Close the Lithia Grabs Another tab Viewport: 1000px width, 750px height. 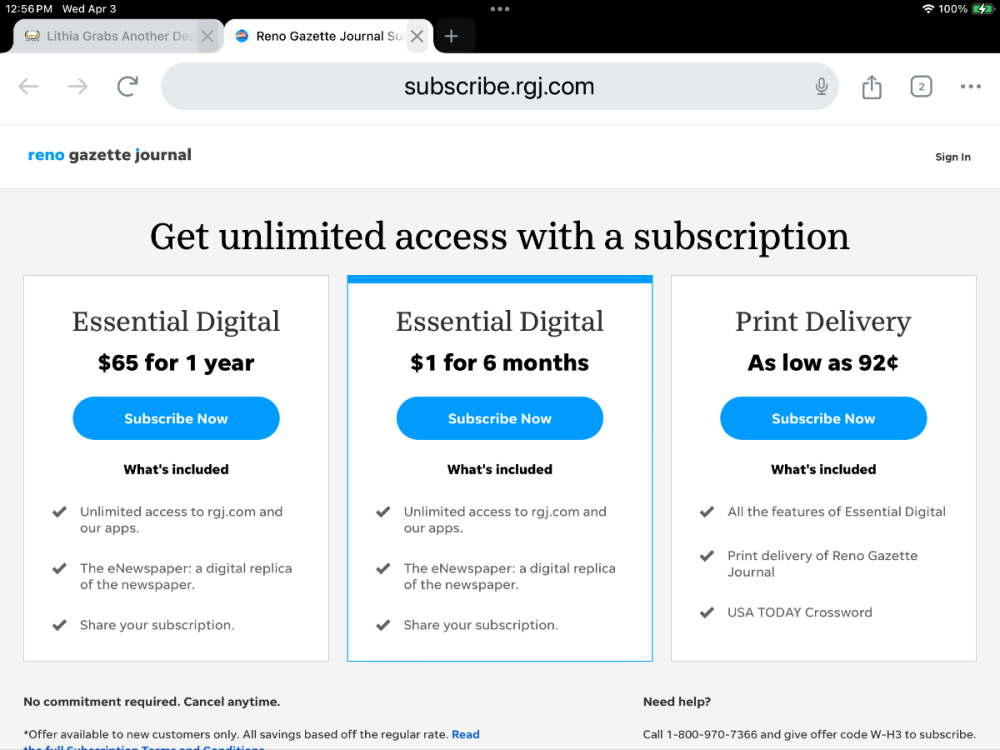(x=207, y=36)
